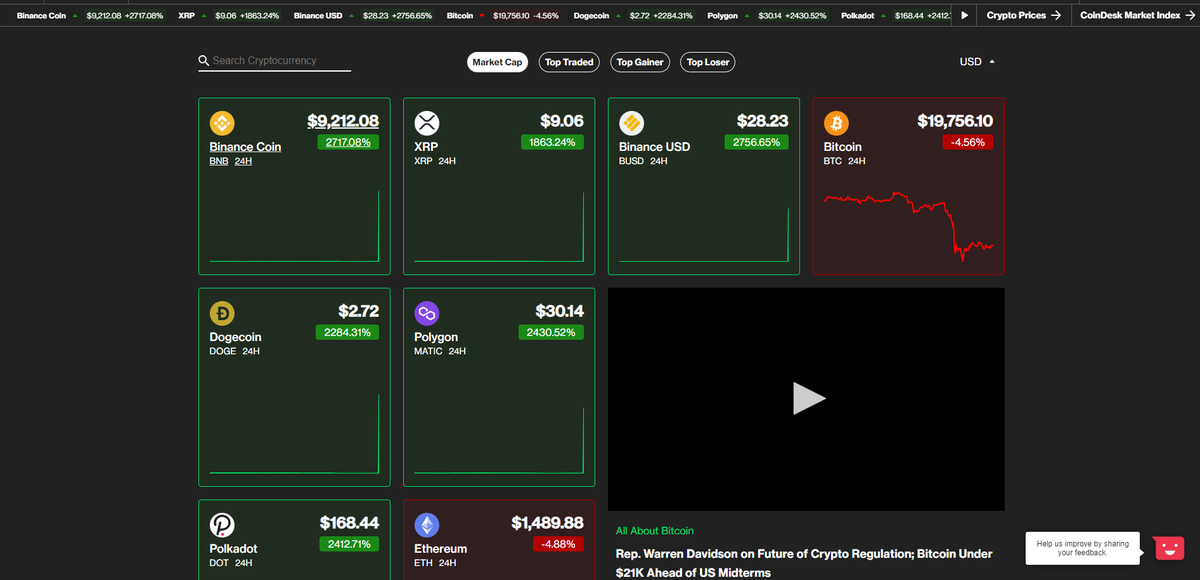The width and height of the screenshot is (1200, 580).
Task: Click the 2756.65% BUSD change badge
Action: pyautogui.click(x=758, y=142)
